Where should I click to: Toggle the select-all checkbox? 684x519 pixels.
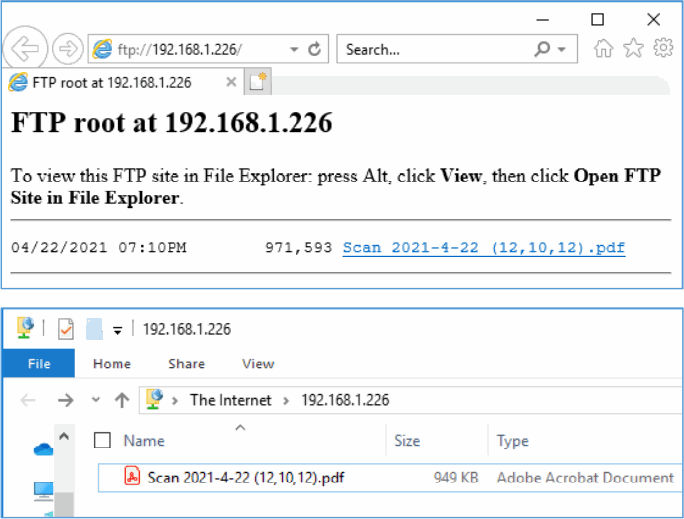pos(102,440)
